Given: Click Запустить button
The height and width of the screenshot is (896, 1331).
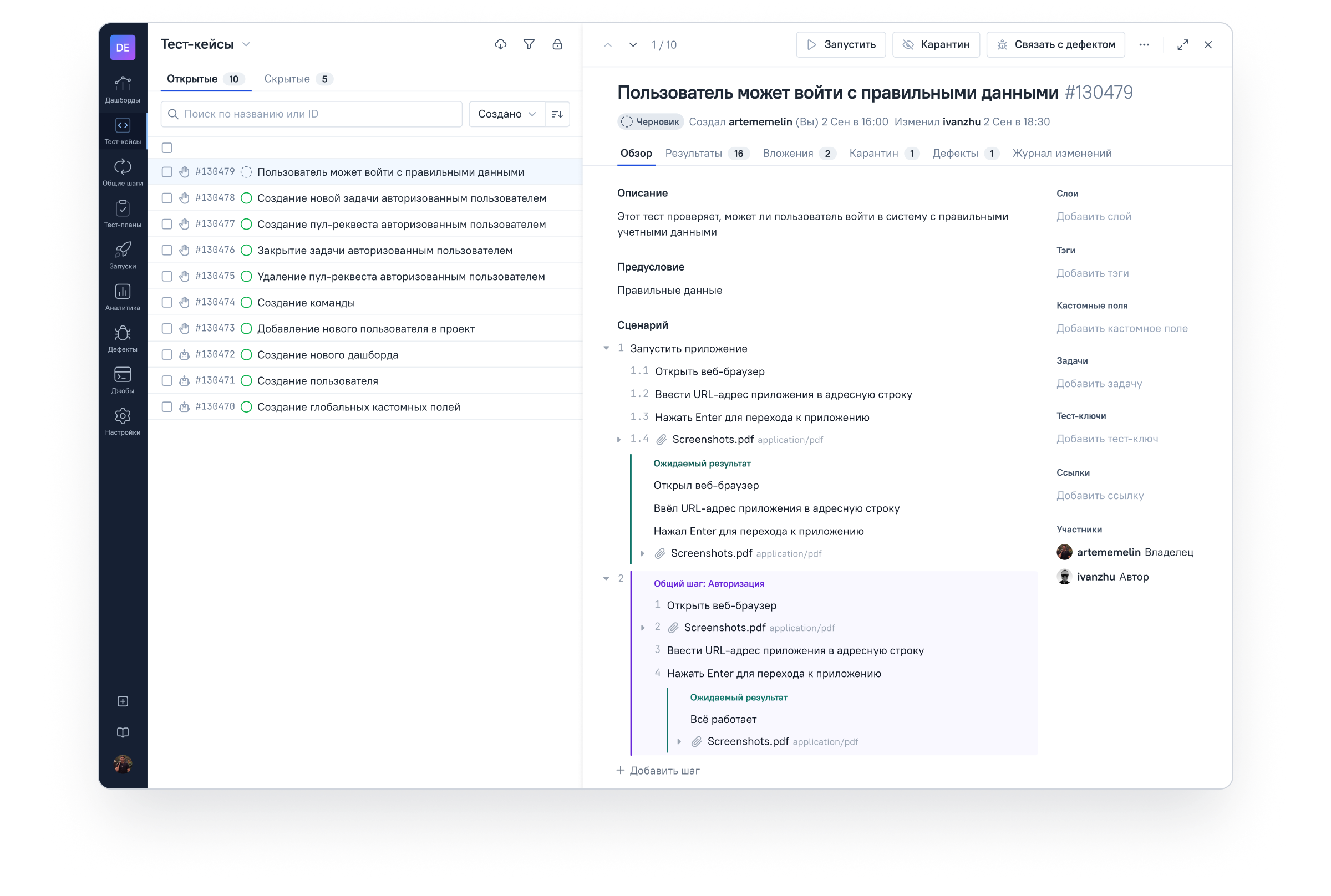Looking at the screenshot, I should 841,44.
